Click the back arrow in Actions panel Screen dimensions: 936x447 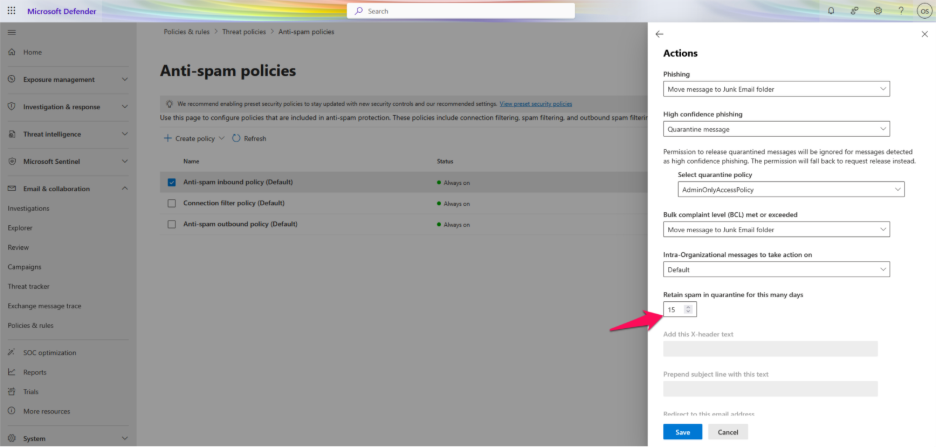pyautogui.click(x=659, y=34)
